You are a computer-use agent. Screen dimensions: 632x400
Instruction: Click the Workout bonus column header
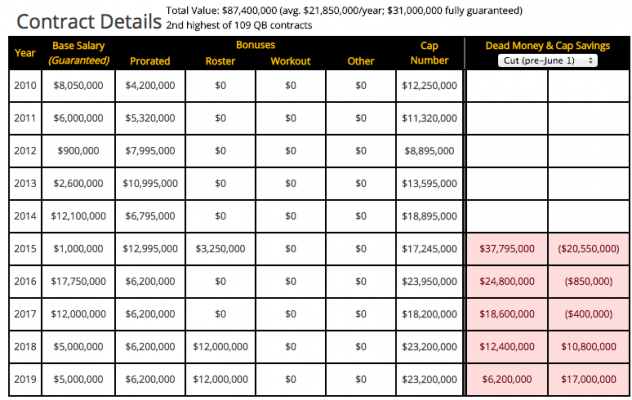point(291,61)
